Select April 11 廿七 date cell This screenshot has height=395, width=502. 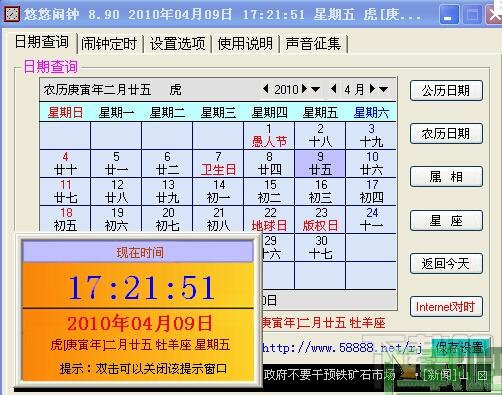pos(65,191)
